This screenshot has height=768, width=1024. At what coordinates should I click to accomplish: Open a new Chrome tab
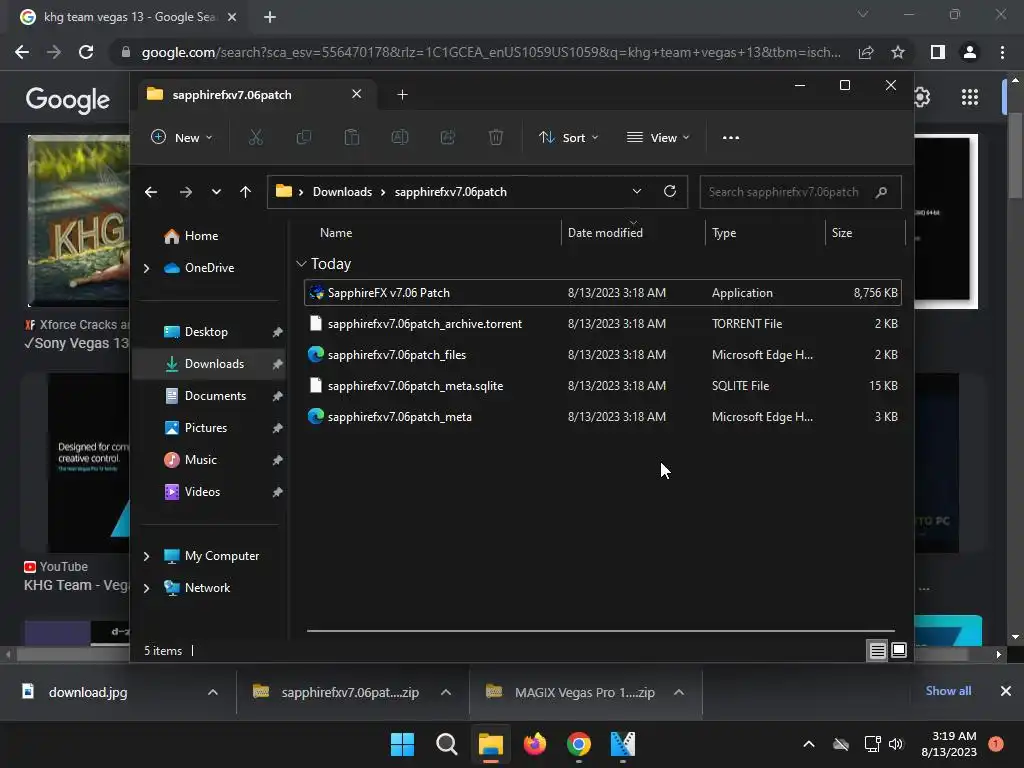(x=270, y=18)
